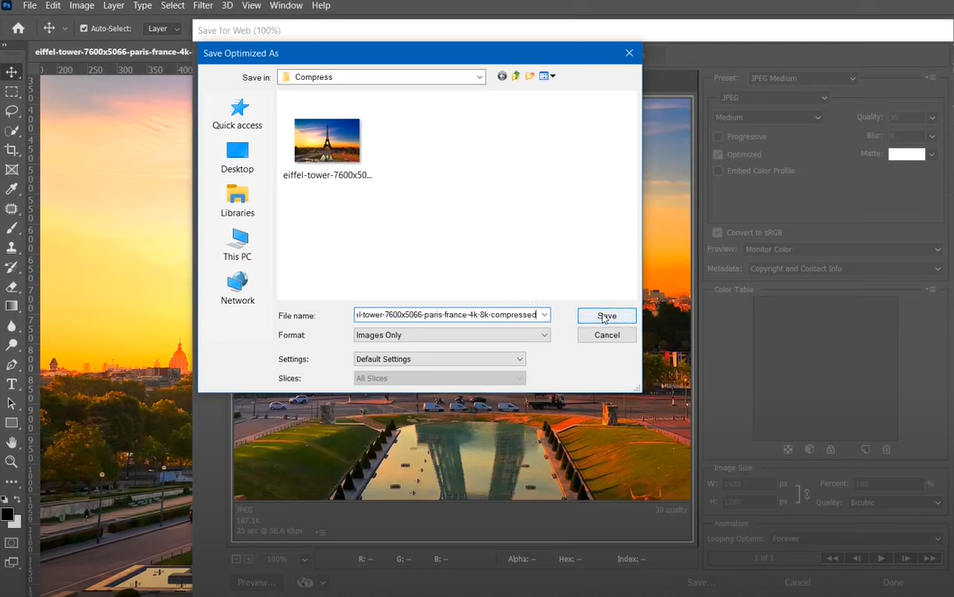Enable the Progressive checkbox
The image size is (954, 597).
click(718, 137)
